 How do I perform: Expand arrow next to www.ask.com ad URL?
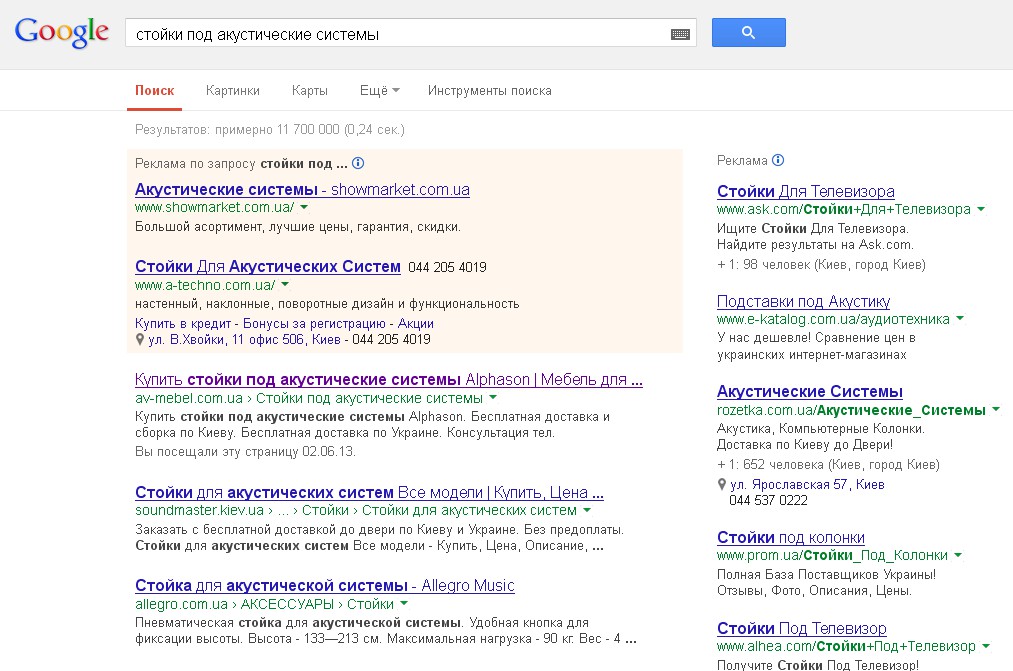tap(981, 209)
